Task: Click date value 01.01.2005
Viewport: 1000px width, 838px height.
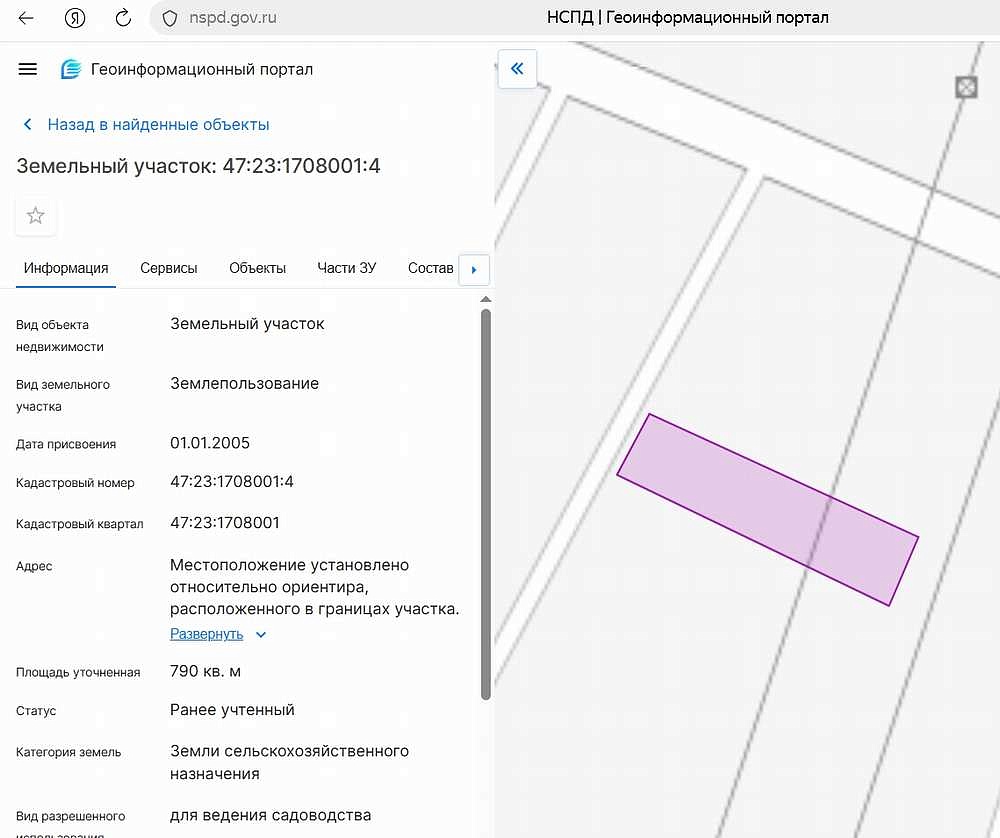Action: [210, 443]
